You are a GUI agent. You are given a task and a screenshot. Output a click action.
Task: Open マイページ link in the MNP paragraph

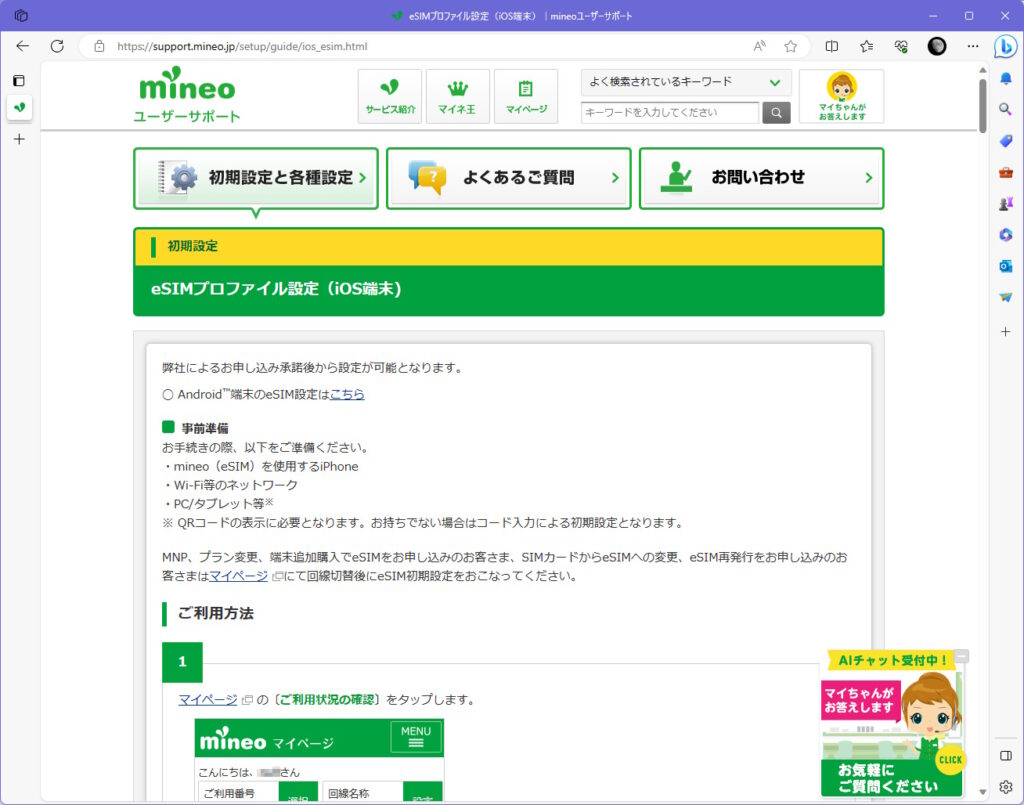pyautogui.click(x=238, y=576)
